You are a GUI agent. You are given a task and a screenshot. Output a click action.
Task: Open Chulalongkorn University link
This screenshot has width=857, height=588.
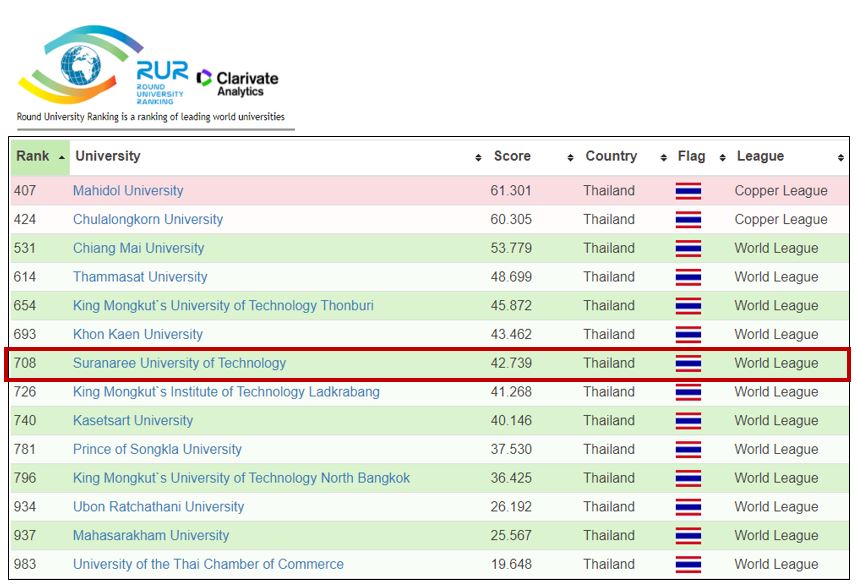pyautogui.click(x=148, y=220)
